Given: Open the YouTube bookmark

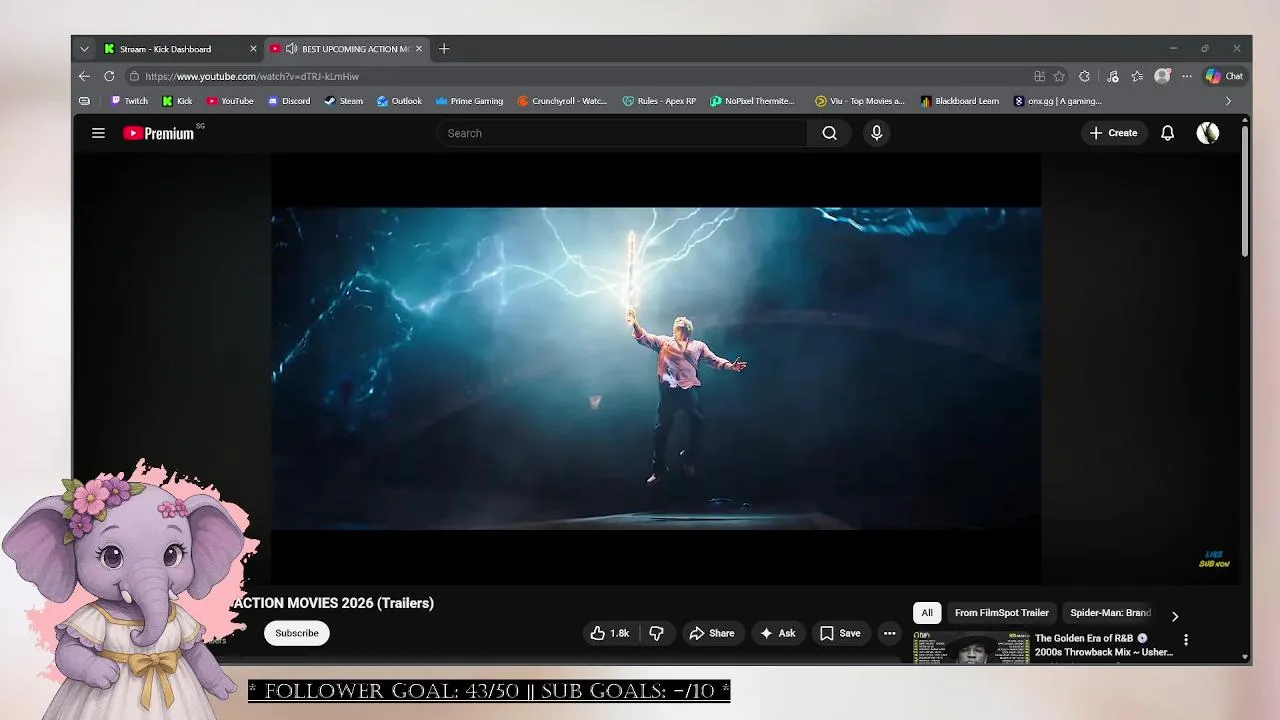Looking at the screenshot, I should coord(230,101).
